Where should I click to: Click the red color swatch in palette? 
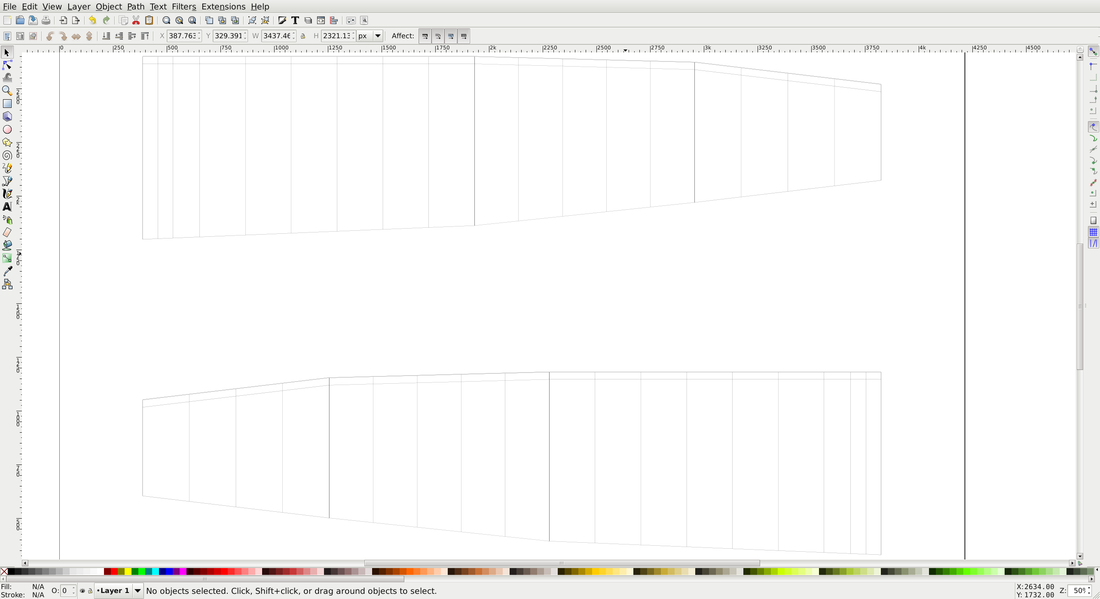click(110, 572)
